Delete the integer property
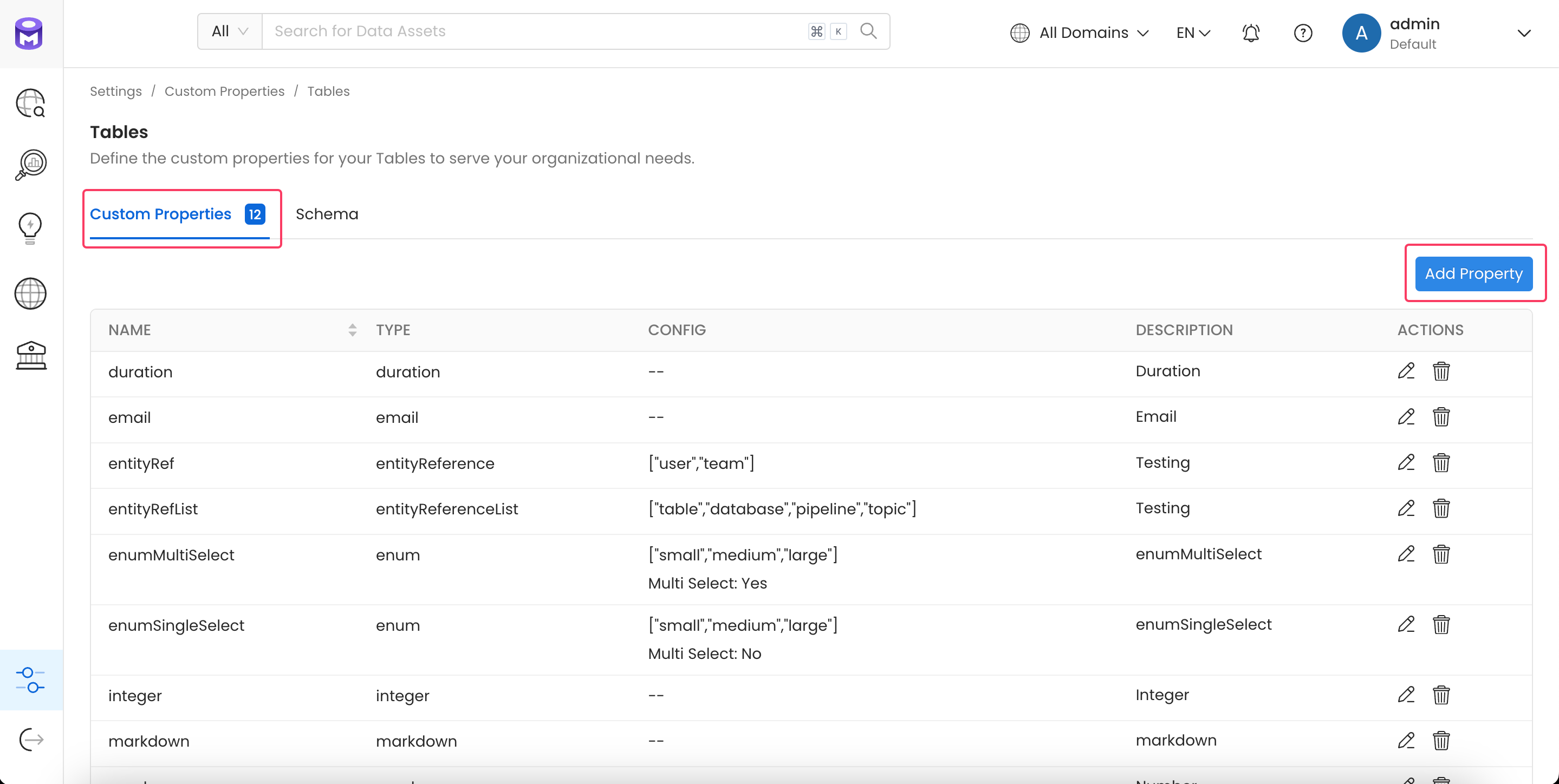Image resolution: width=1559 pixels, height=784 pixels. 1441,695
